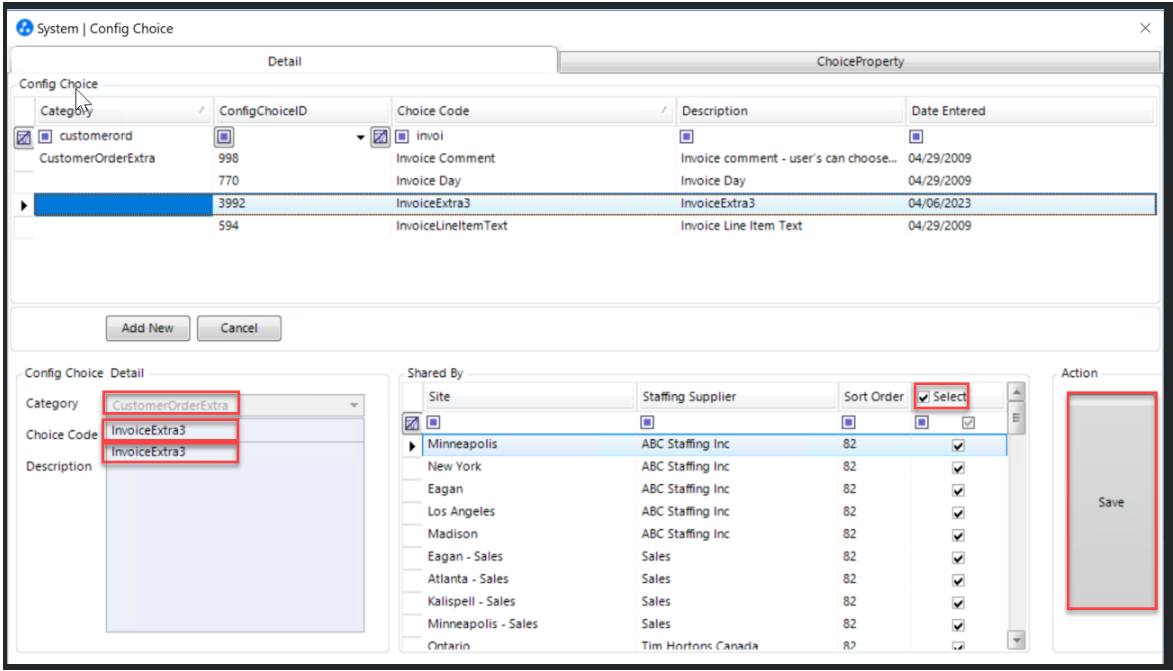Screen dimensions: 1173x671
Task: Click filter operator icon in Category filter cell
Action: click(x=46, y=136)
